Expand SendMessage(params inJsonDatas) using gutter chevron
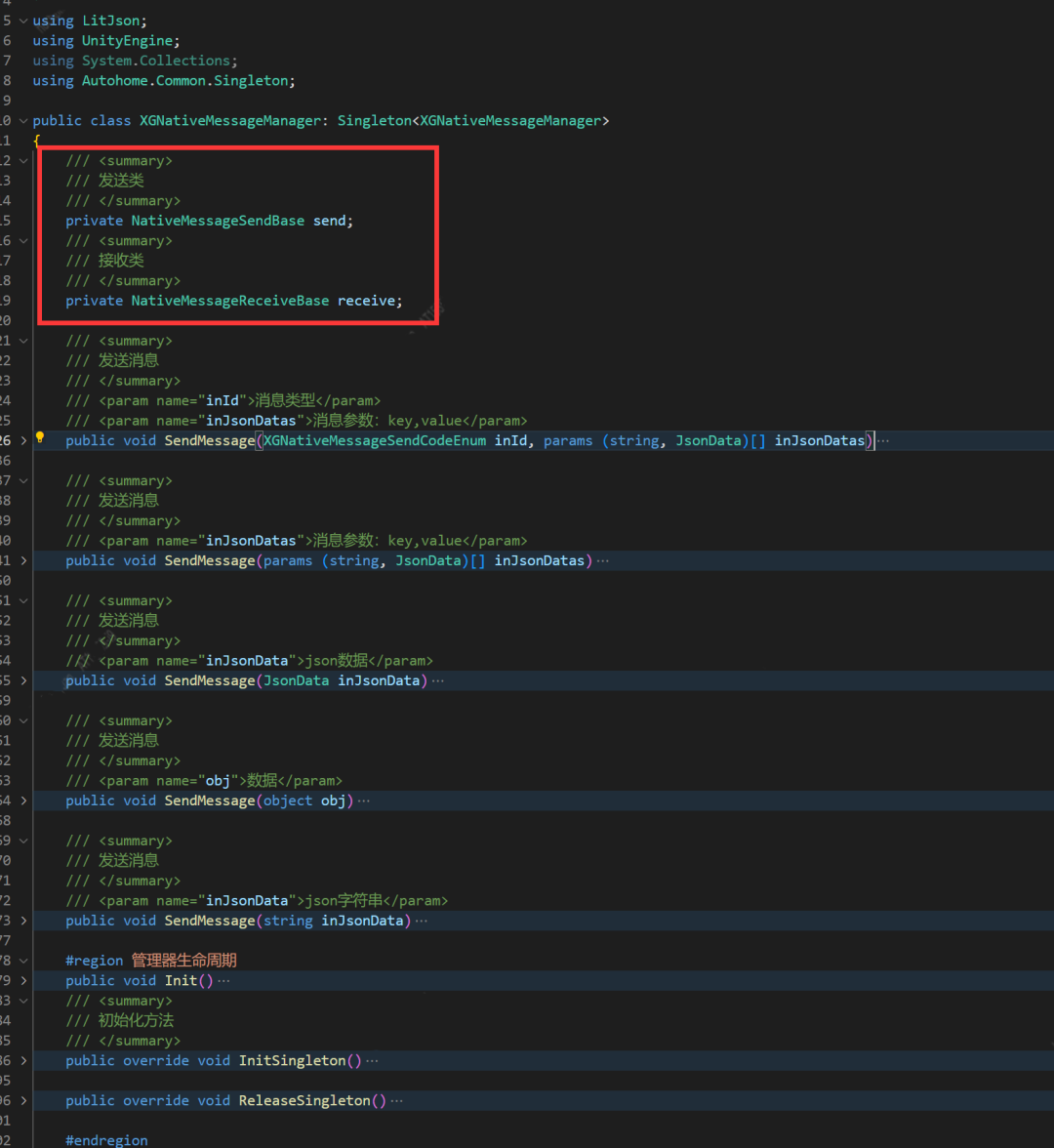This screenshot has width=1054, height=1148. [23, 560]
